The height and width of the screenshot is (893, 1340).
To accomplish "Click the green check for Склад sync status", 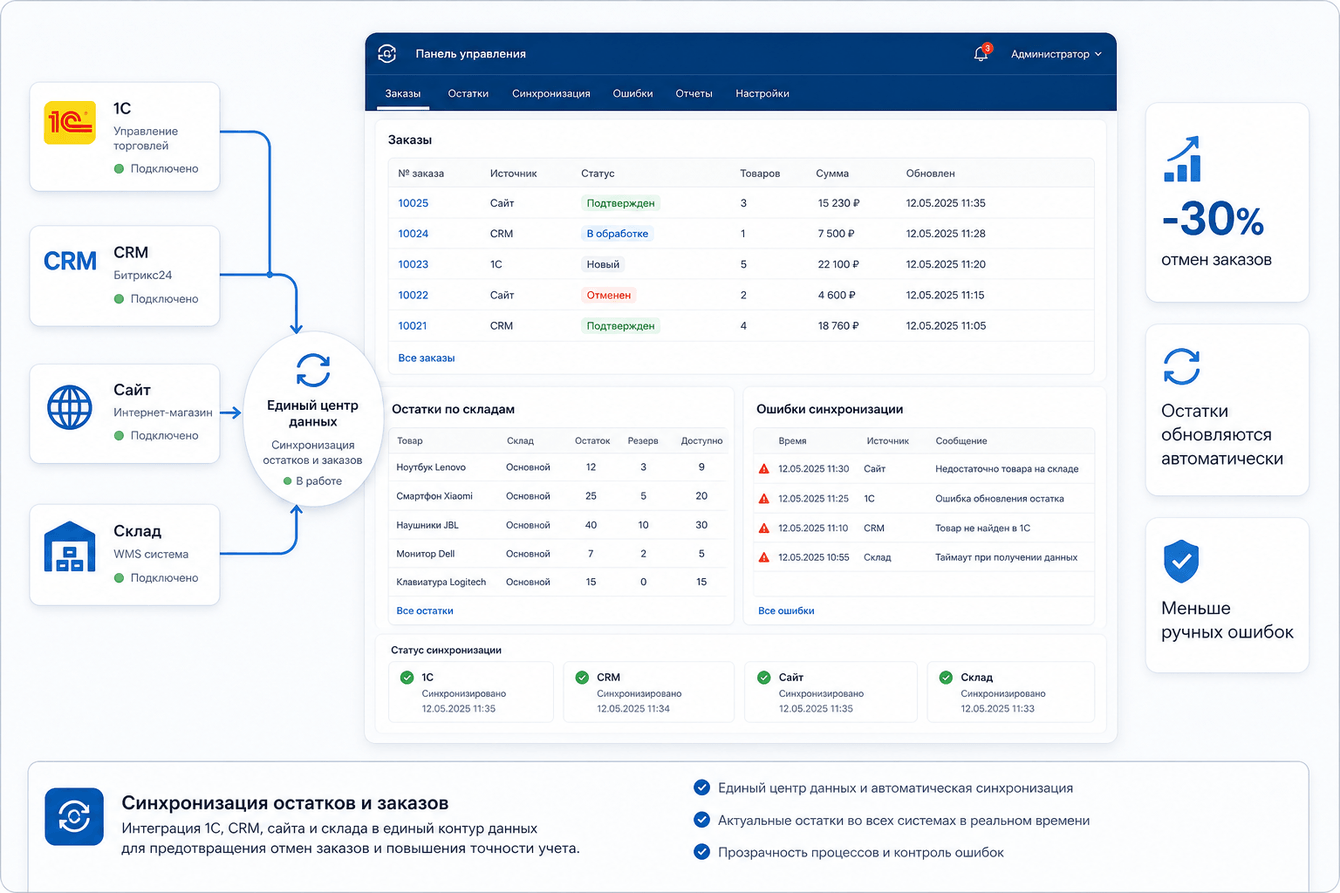I will click(x=945, y=677).
